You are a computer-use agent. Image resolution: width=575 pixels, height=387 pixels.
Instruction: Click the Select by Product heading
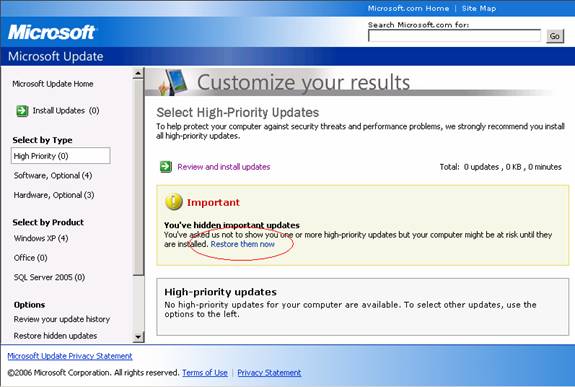click(48, 222)
